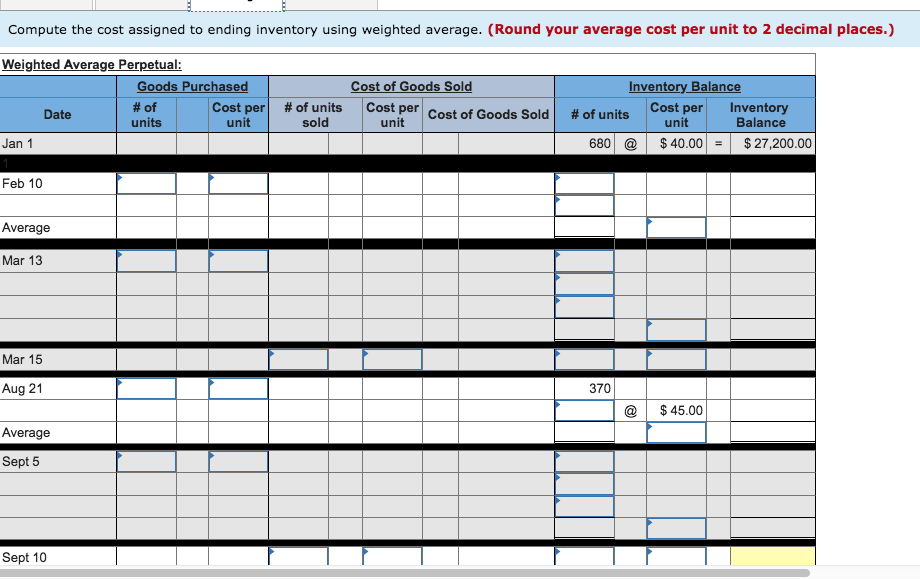920x579 pixels.
Task: Click Mar 15 sold cost per unit field
Action: click(x=392, y=360)
